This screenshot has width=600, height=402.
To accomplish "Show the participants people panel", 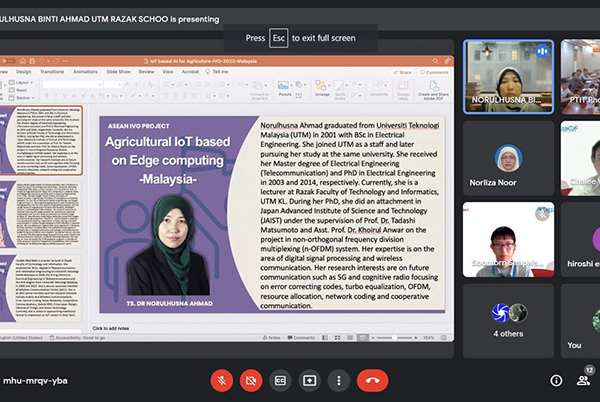I will [583, 380].
